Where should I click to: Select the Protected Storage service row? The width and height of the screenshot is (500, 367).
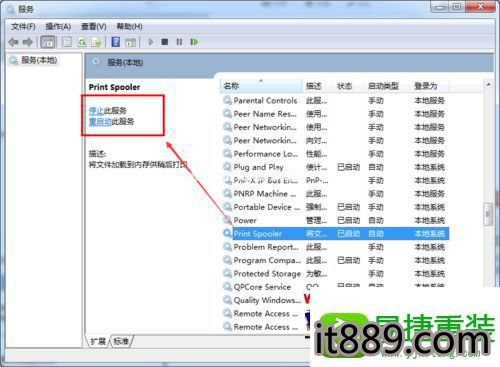tap(335, 274)
